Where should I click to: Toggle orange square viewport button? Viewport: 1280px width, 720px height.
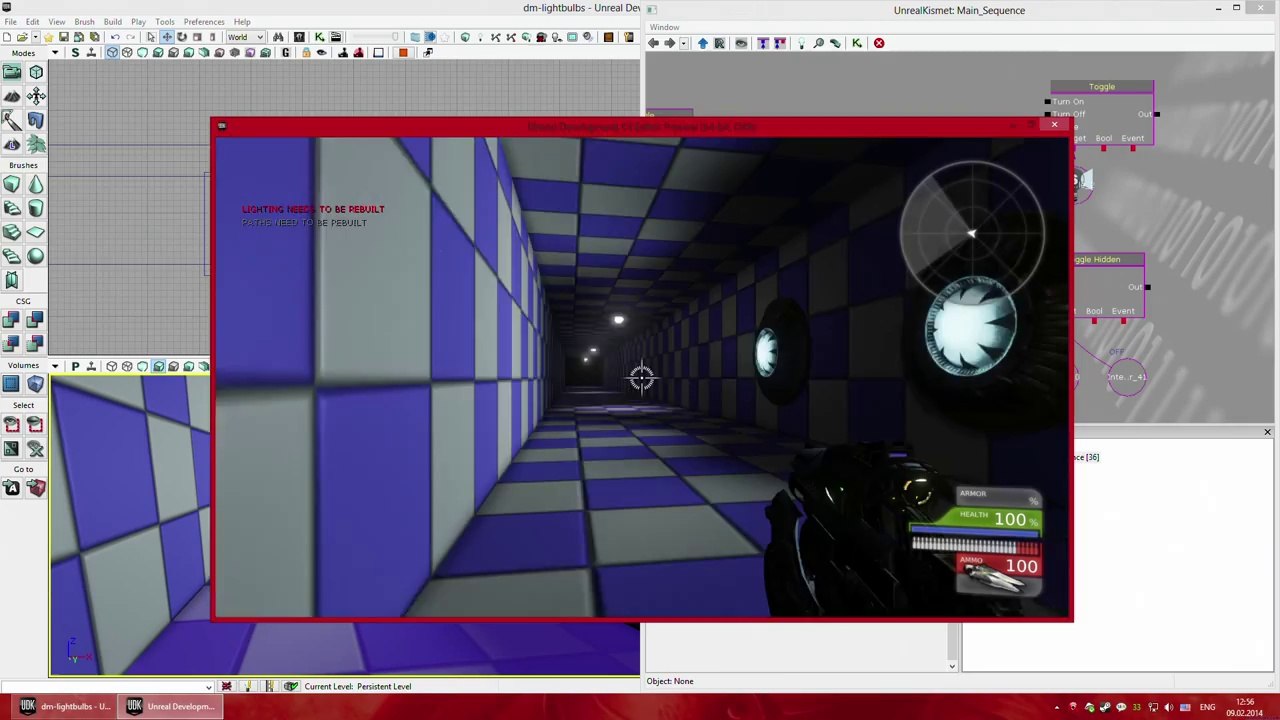coord(402,52)
